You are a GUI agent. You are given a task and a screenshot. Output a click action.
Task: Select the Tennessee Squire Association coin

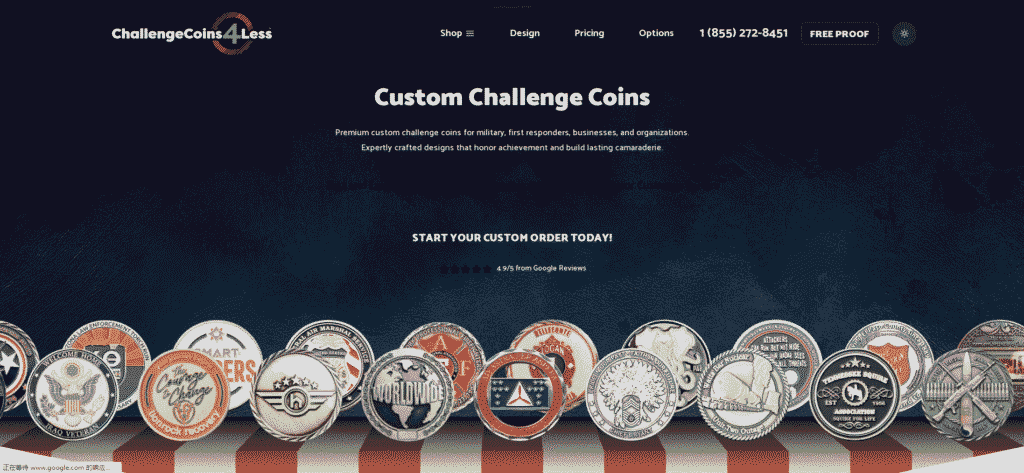[x=854, y=393]
